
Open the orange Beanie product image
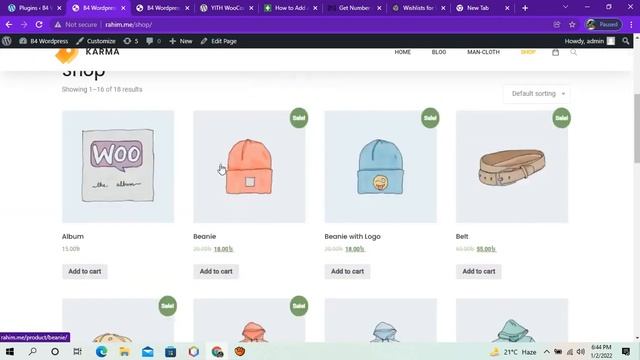(x=249, y=167)
